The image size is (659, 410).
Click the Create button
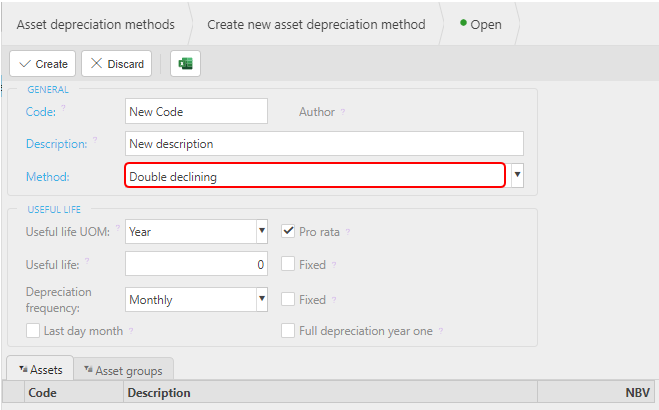click(x=42, y=64)
